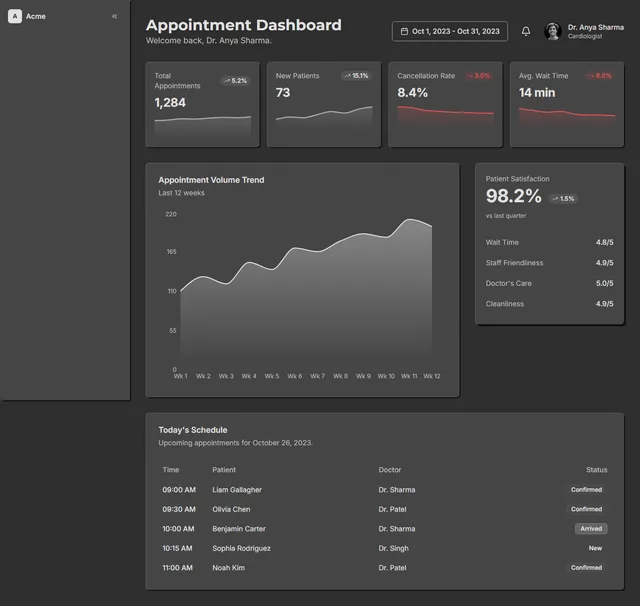
Task: Click the Status column header
Action: [596, 470]
